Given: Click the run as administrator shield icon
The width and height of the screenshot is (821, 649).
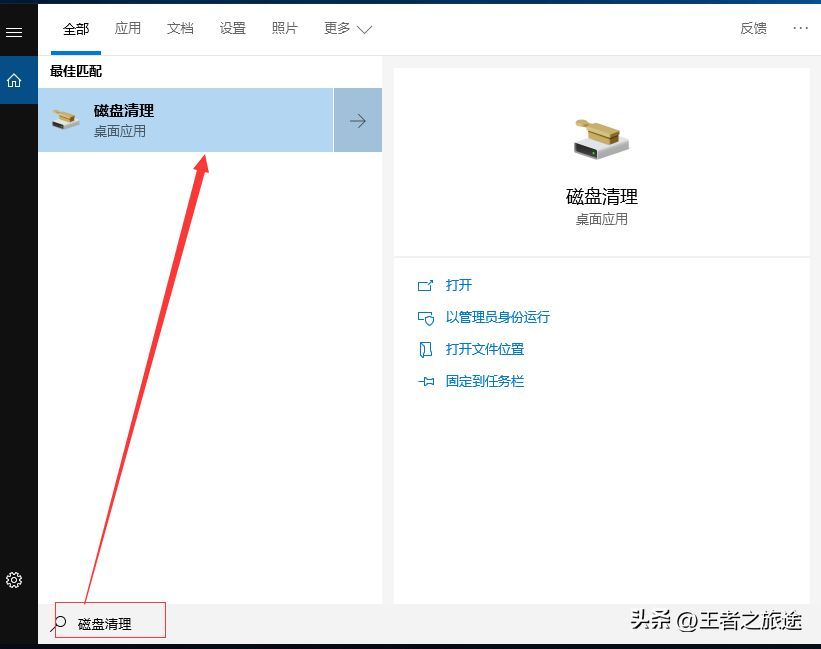Looking at the screenshot, I should tap(426, 318).
